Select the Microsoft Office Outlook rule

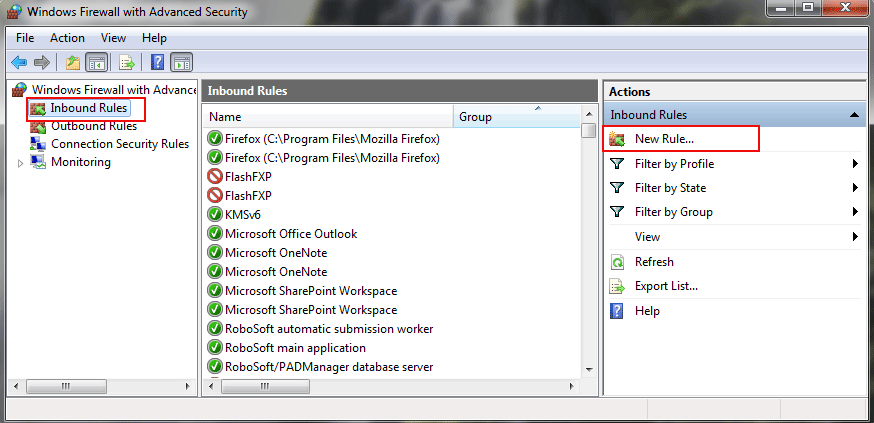pyautogui.click(x=291, y=234)
